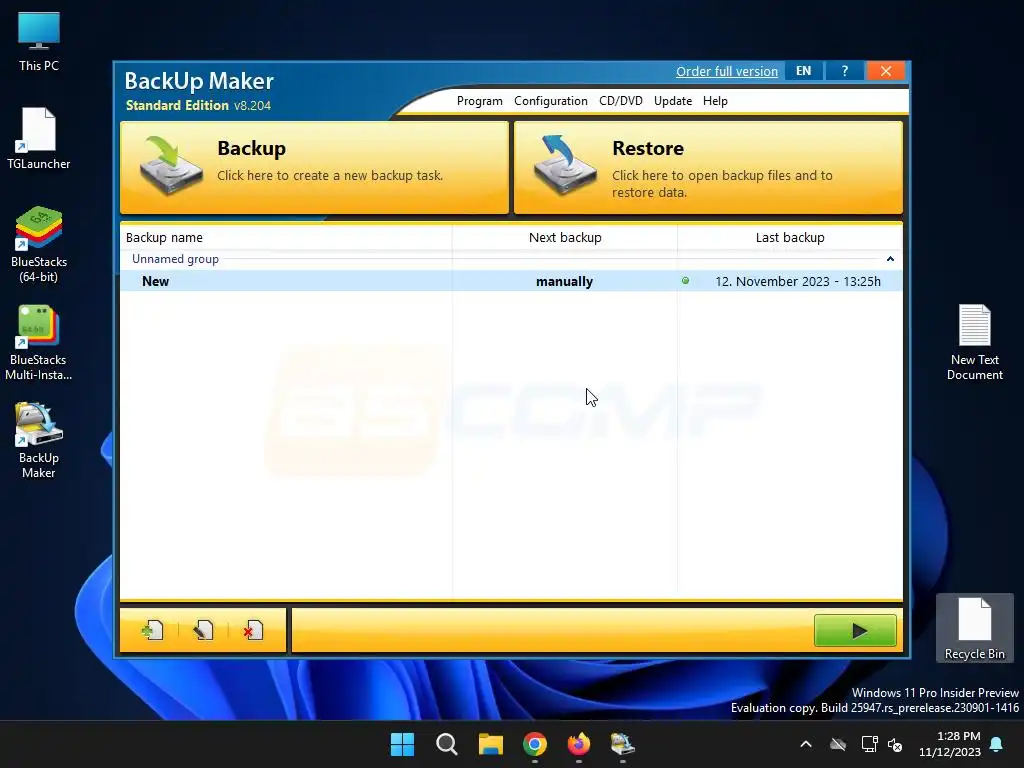
Task: Open the Update menu
Action: [673, 101]
